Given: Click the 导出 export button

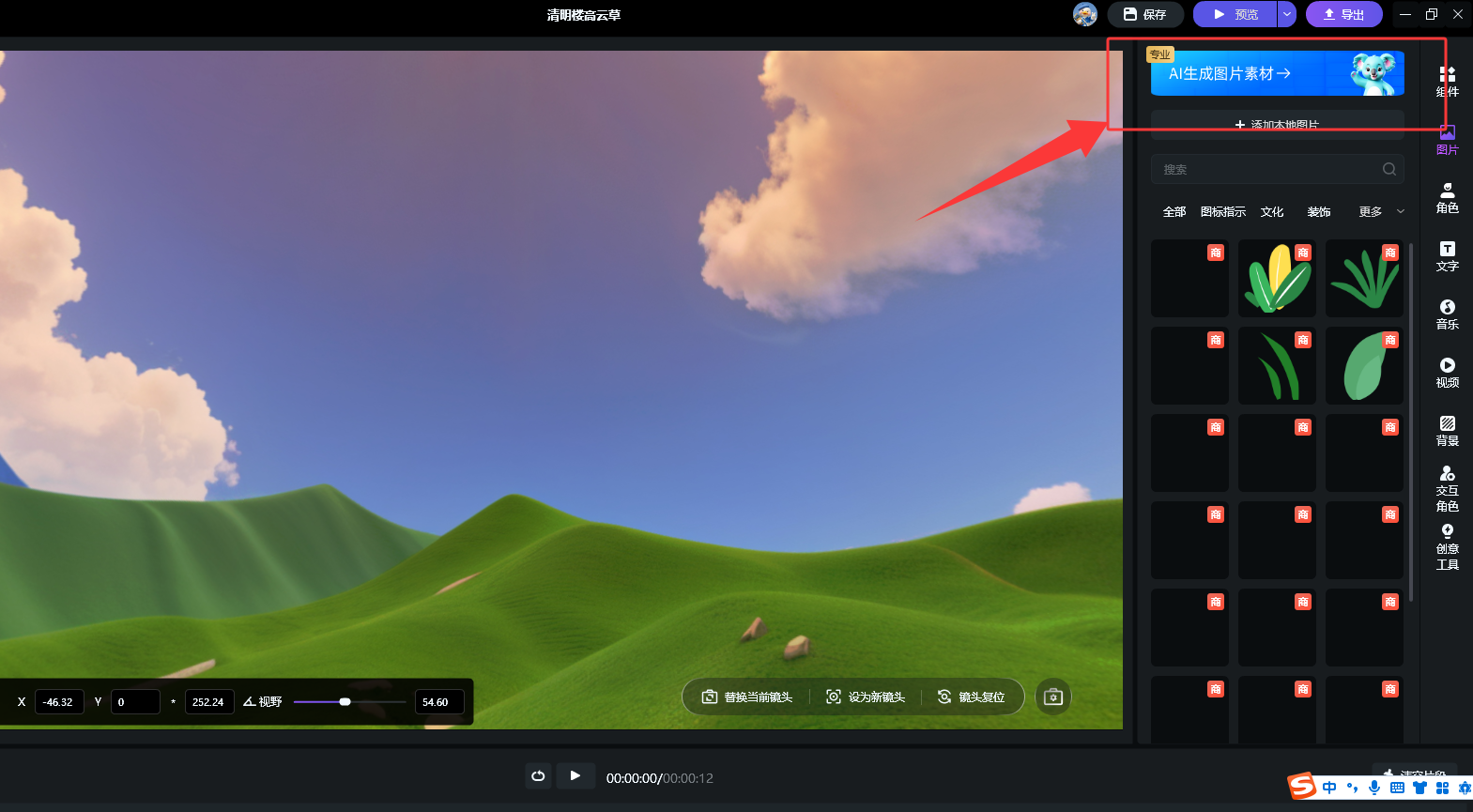Looking at the screenshot, I should coord(1343,14).
